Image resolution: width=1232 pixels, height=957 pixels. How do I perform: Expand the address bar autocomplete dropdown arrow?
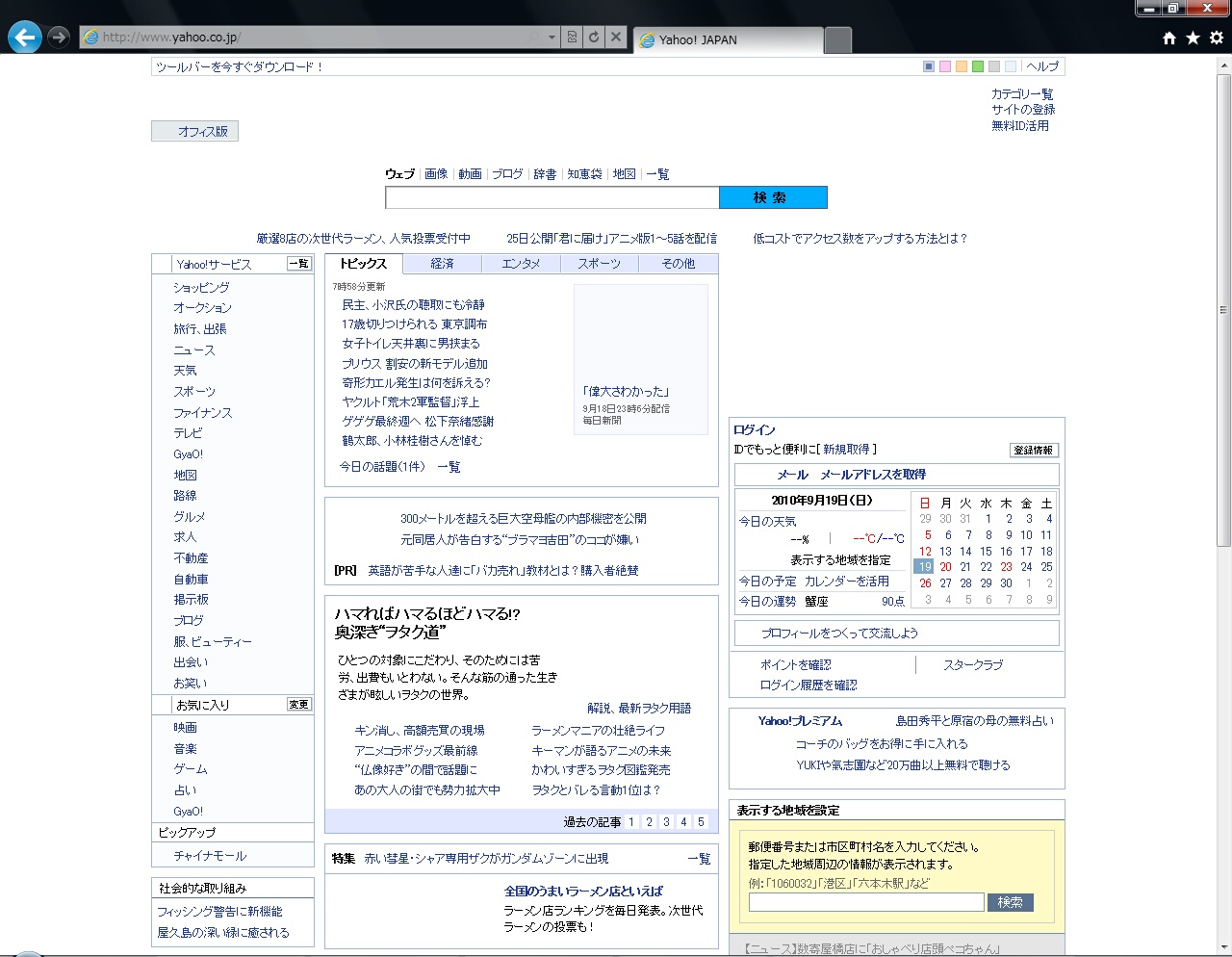[552, 37]
